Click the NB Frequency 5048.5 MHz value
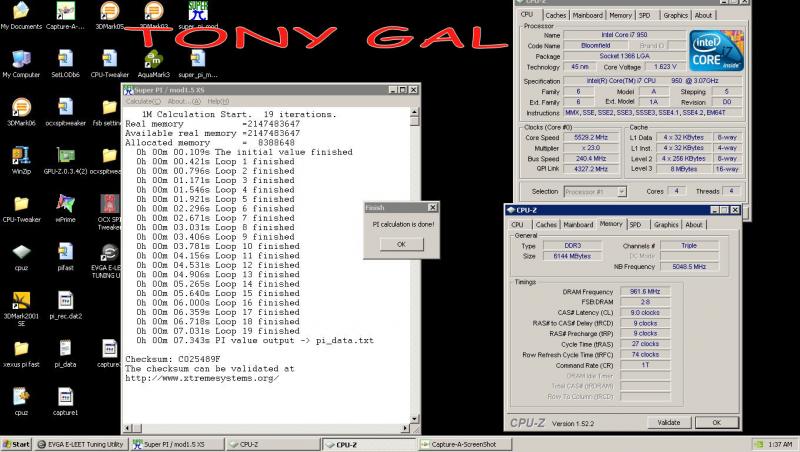This screenshot has height=452, width=800. pyautogui.click(x=689, y=266)
